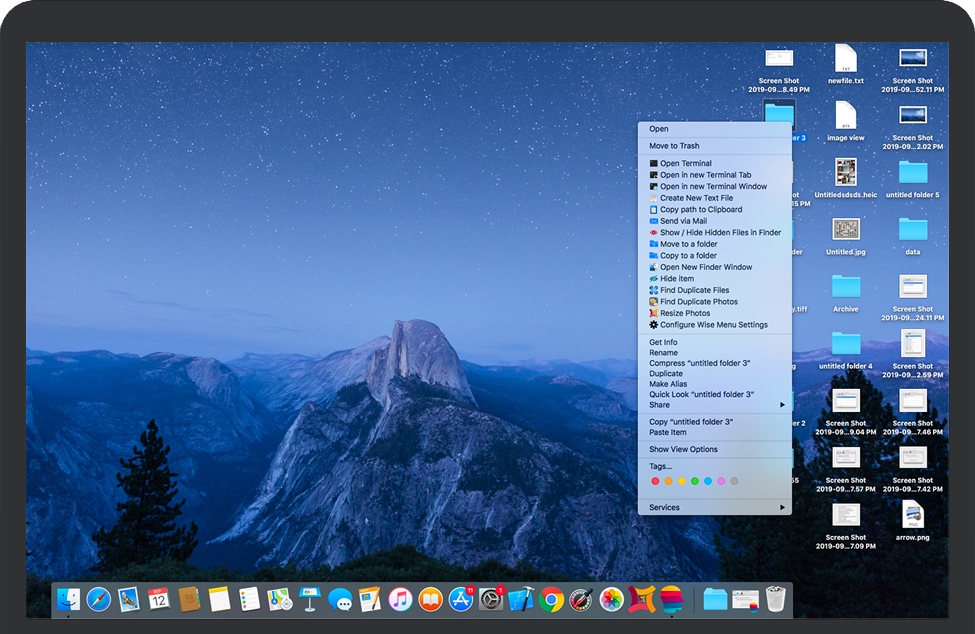Apply the red tag color
This screenshot has height=634, width=975.
click(x=655, y=481)
